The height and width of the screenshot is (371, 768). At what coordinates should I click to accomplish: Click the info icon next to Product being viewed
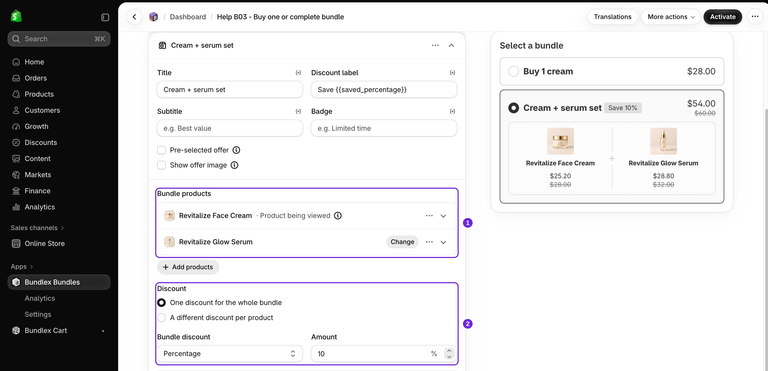(337, 216)
